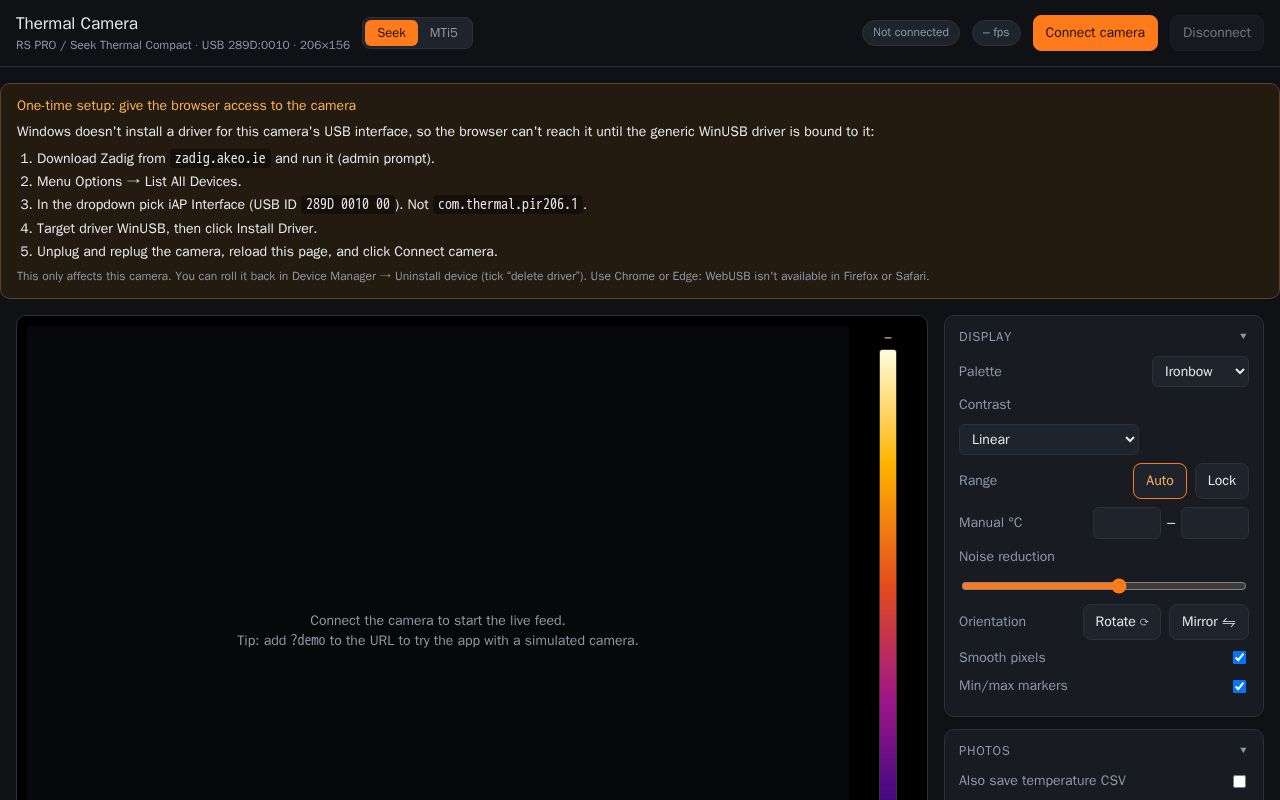The image size is (1280, 800).
Task: Switch to the MTi5 camera tab
Action: point(444,33)
